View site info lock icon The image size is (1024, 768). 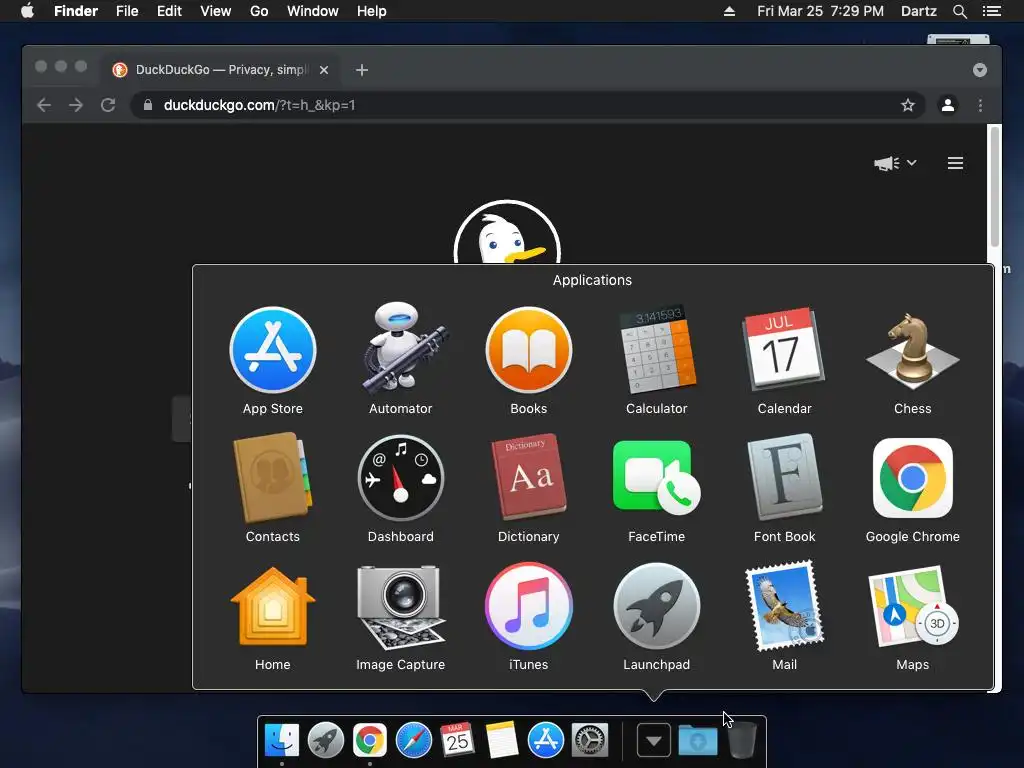148,105
